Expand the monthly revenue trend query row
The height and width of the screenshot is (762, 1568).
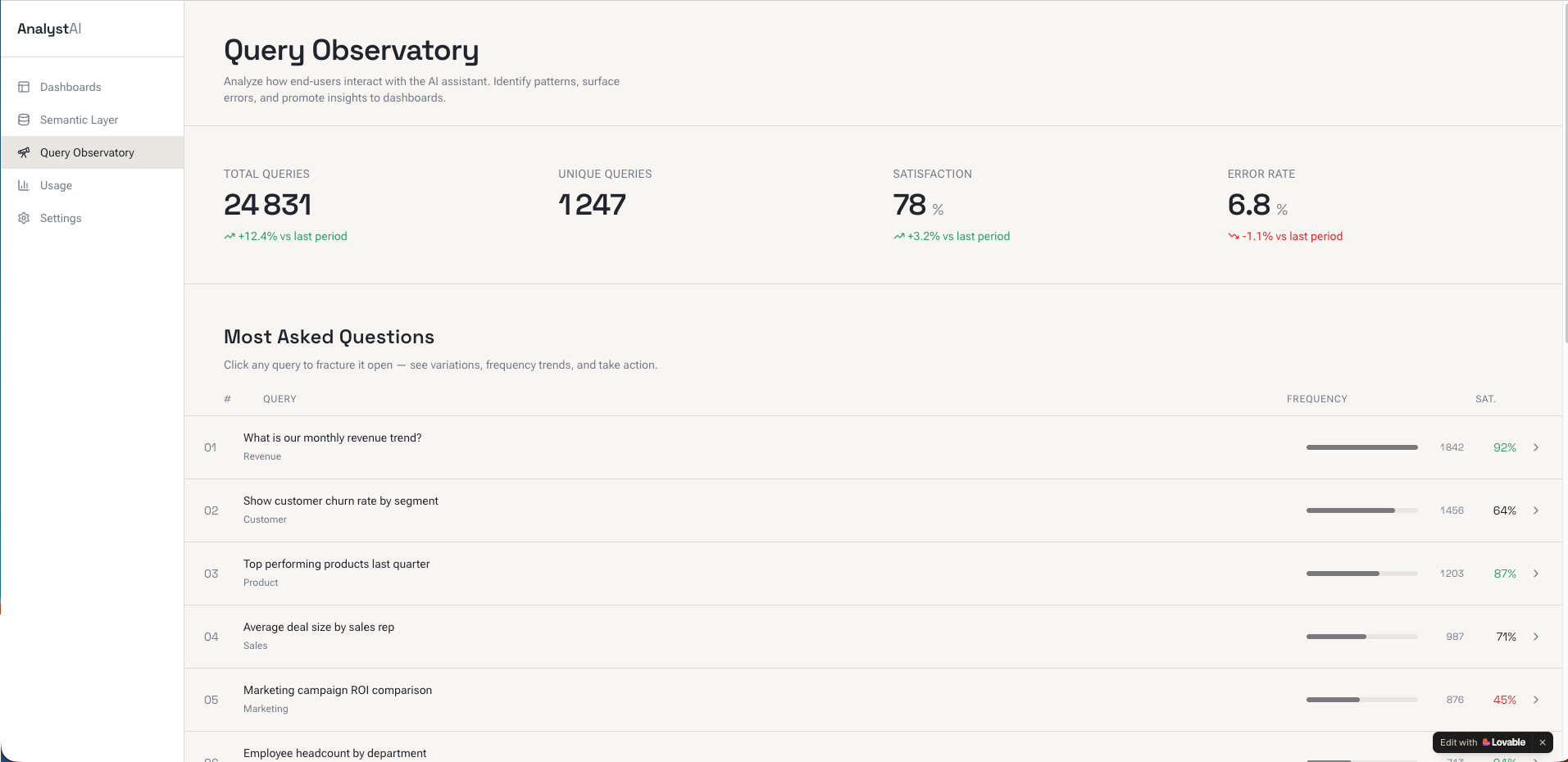(1535, 447)
